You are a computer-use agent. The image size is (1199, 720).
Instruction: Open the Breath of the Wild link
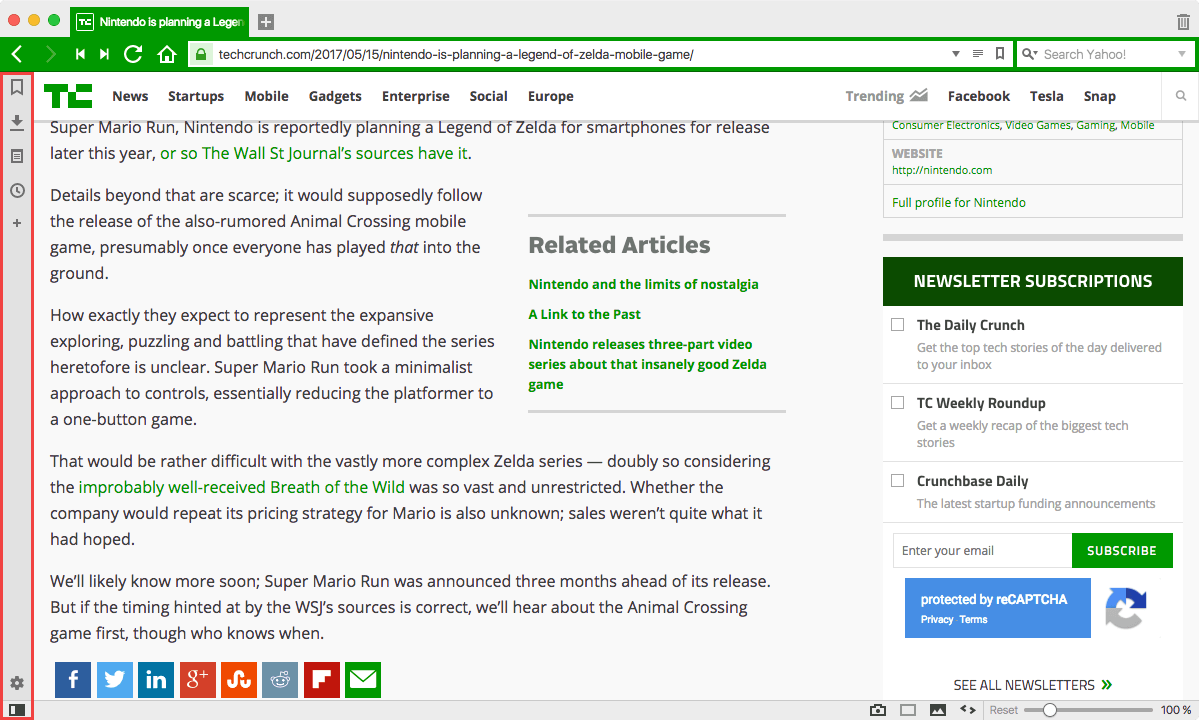(241, 487)
